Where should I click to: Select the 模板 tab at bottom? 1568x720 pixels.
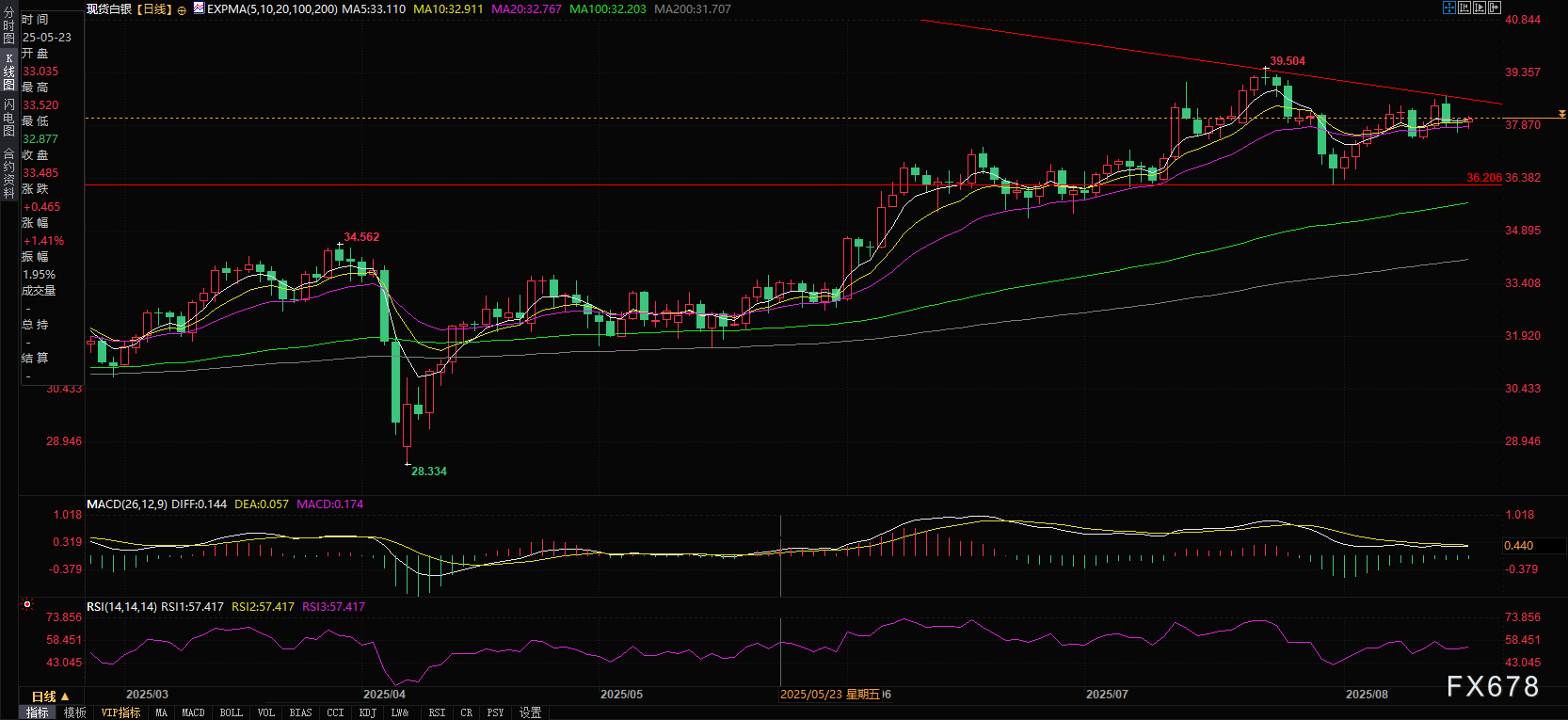[75, 712]
